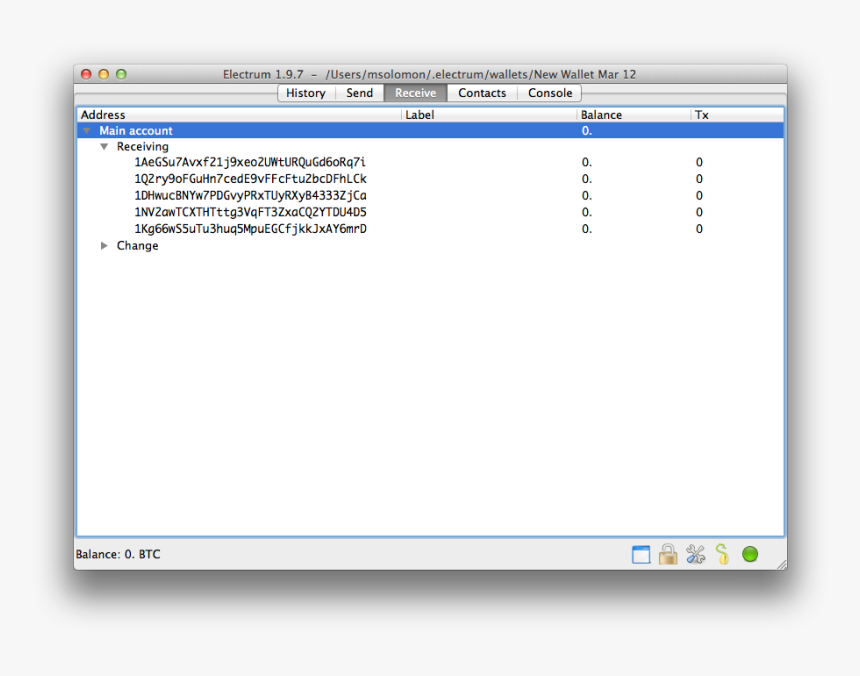The image size is (860, 676).
Task: Select the Change tree item label
Action: click(137, 246)
